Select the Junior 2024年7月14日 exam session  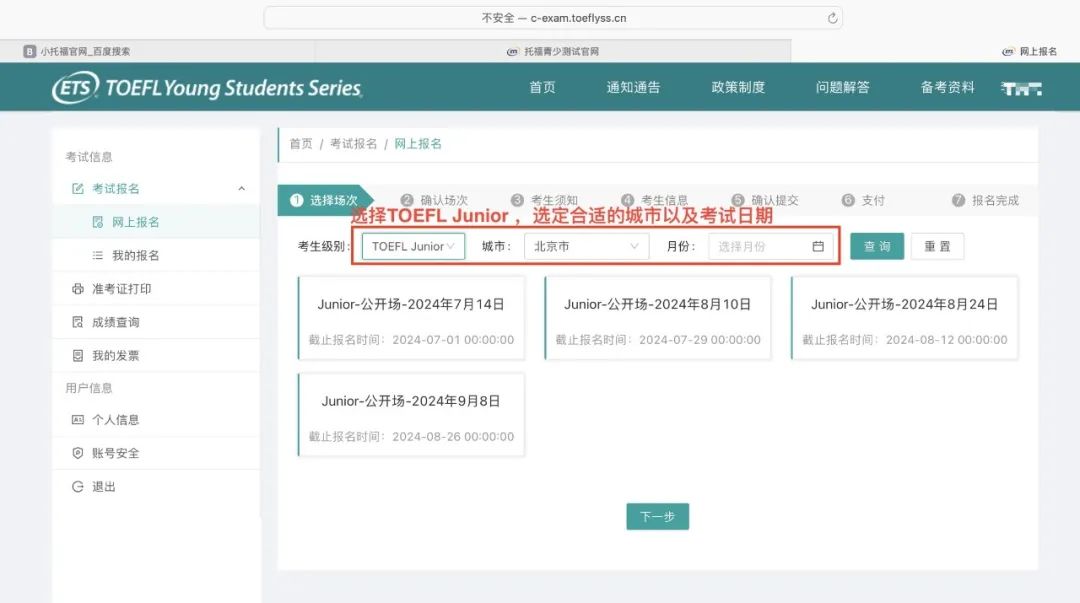click(x=411, y=318)
